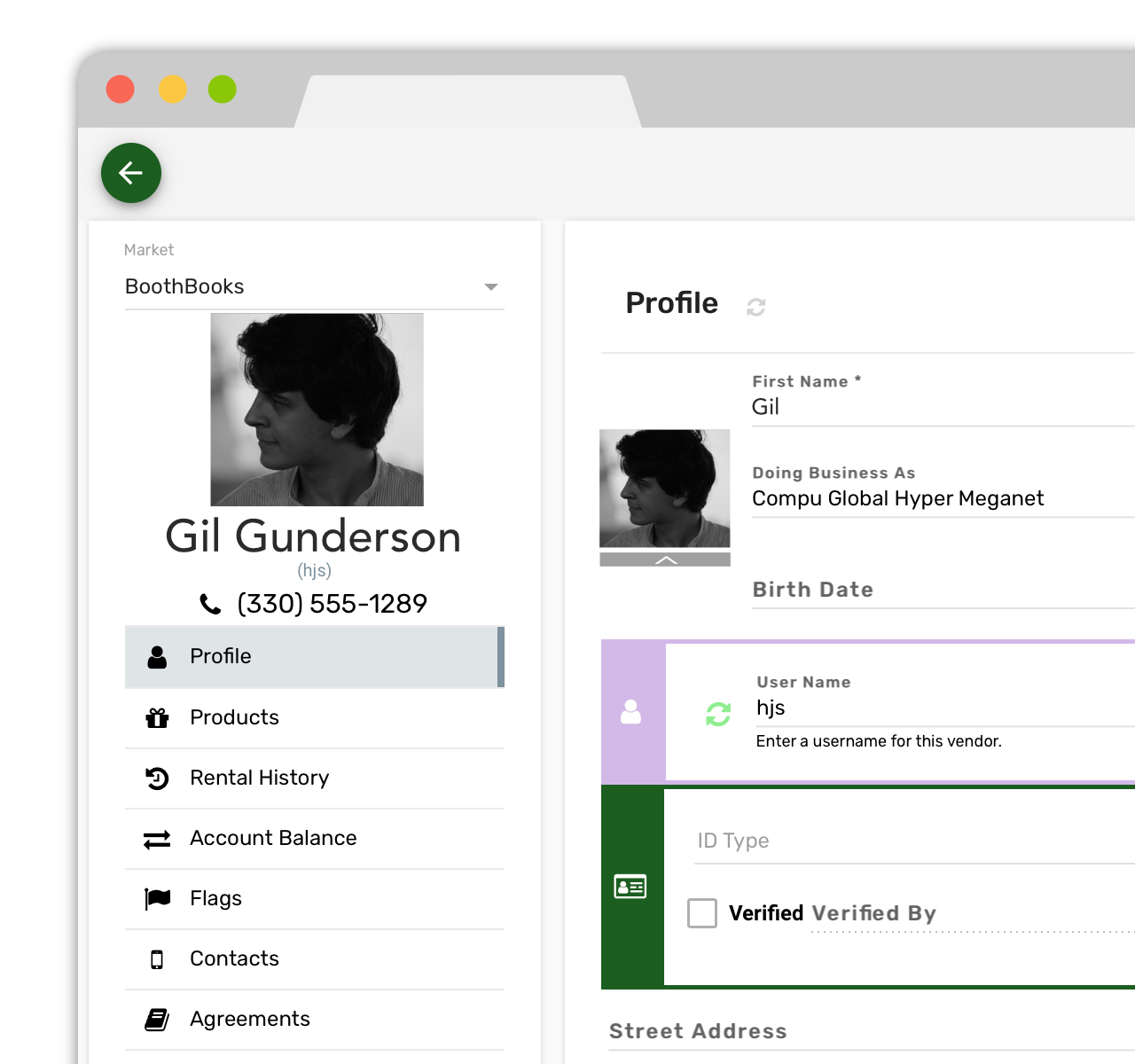The width and height of the screenshot is (1135, 1064).
Task: Select the Profile menu item
Action: [x=315, y=657]
